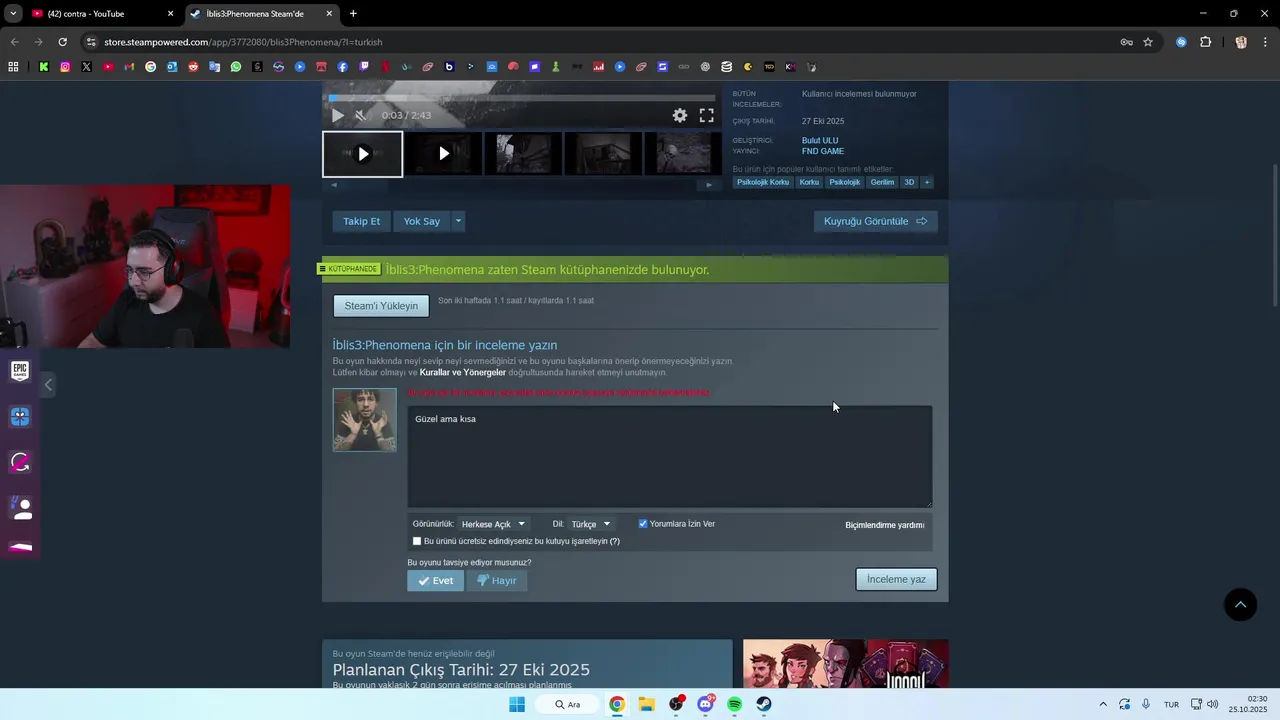
Task: Choose Hayır to not recommend
Action: click(x=497, y=581)
